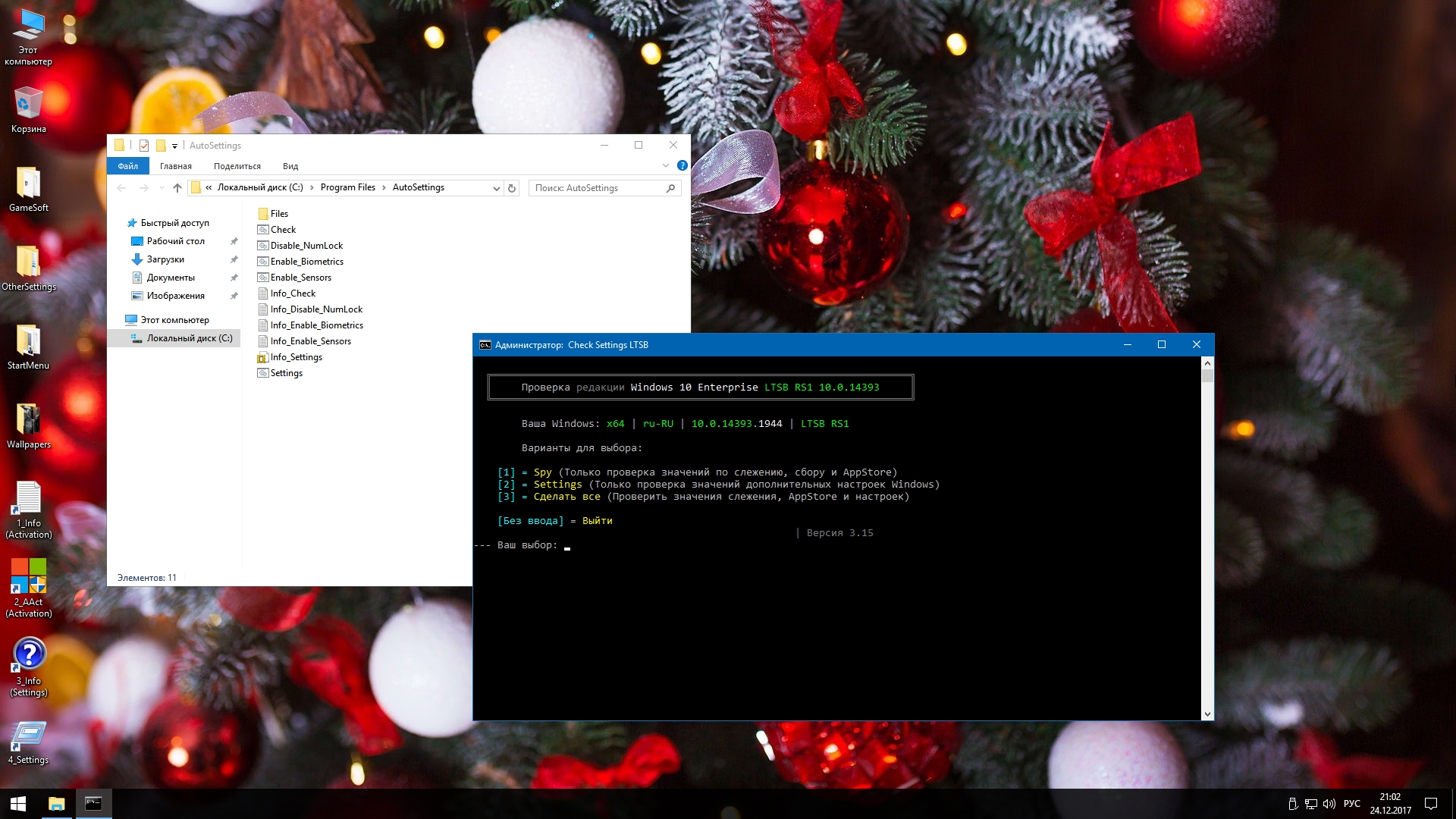The height and width of the screenshot is (819, 1456).
Task: Select Документы in navigation pane
Action: click(x=171, y=278)
